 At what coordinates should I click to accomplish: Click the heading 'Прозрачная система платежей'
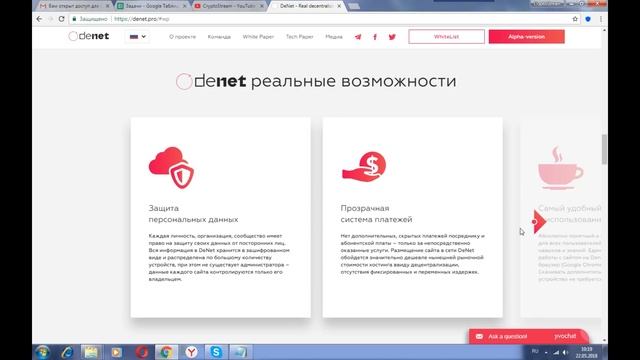[x=376, y=214]
